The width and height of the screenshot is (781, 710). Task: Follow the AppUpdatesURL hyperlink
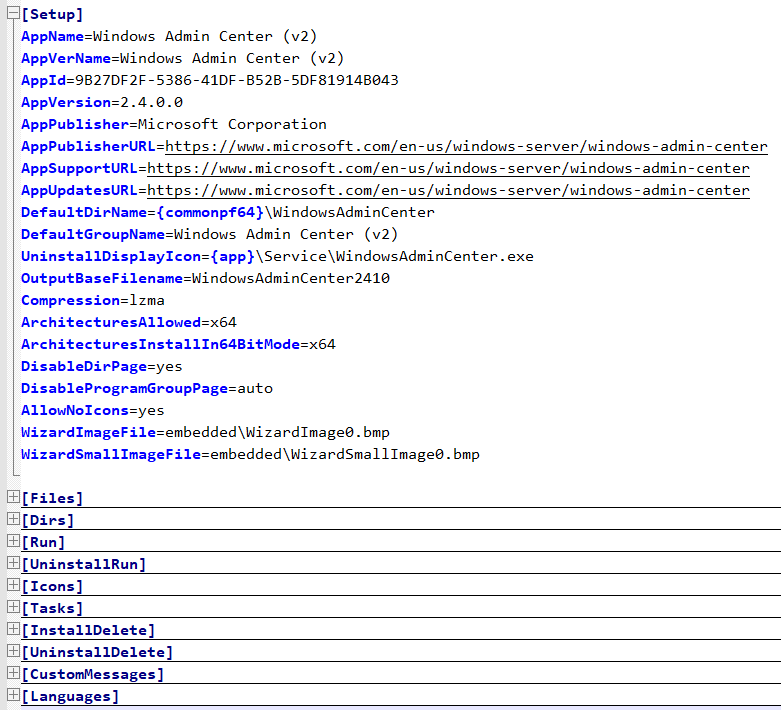448,191
